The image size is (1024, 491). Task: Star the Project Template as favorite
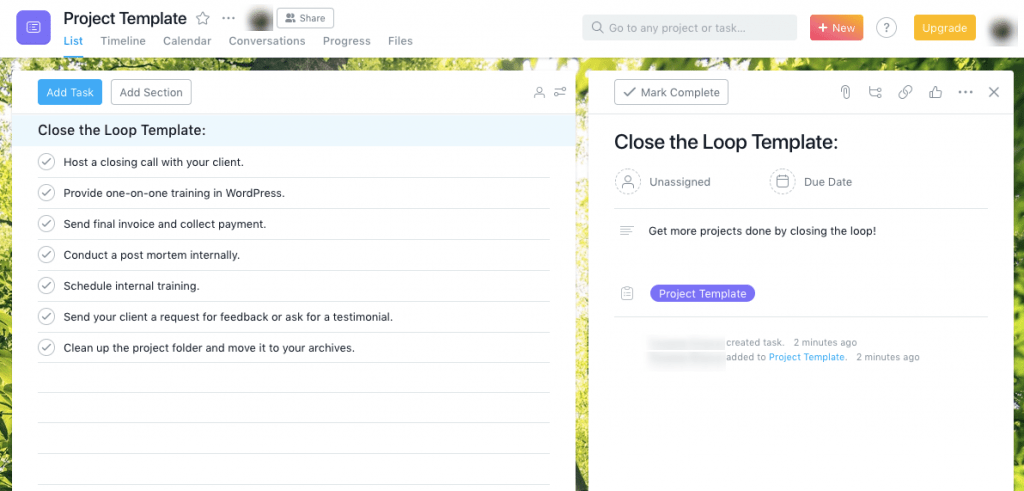pos(203,18)
